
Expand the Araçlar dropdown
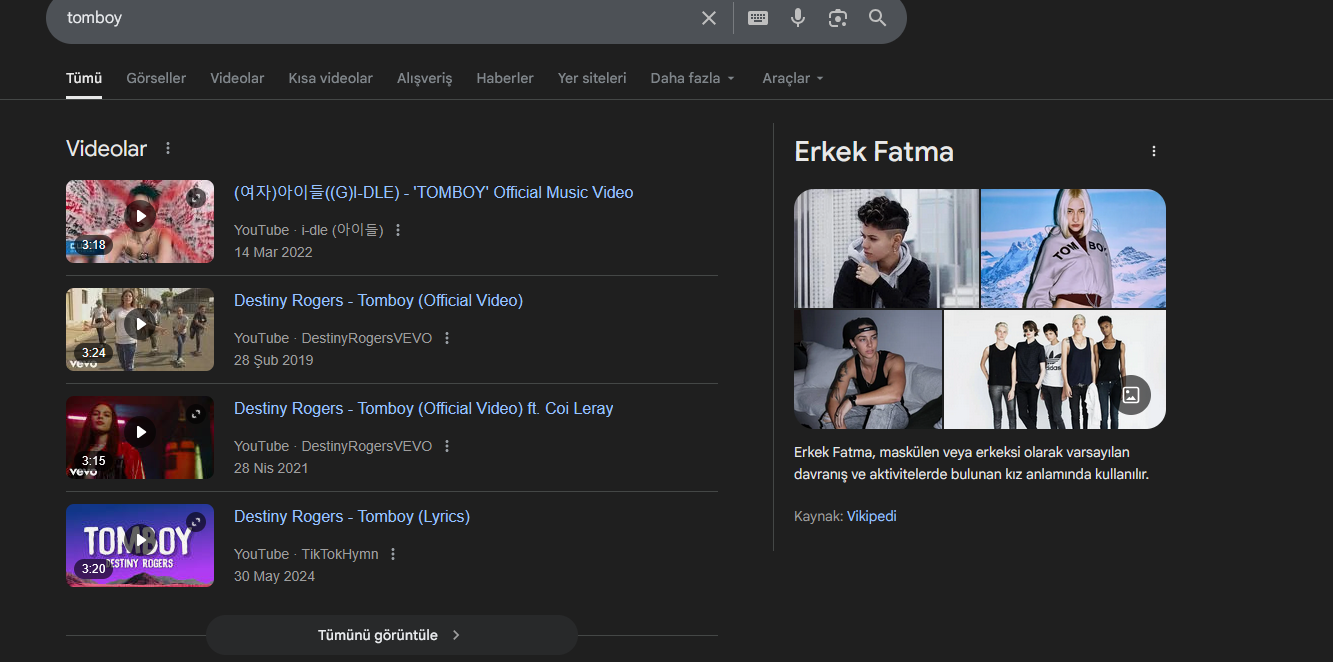click(x=793, y=78)
